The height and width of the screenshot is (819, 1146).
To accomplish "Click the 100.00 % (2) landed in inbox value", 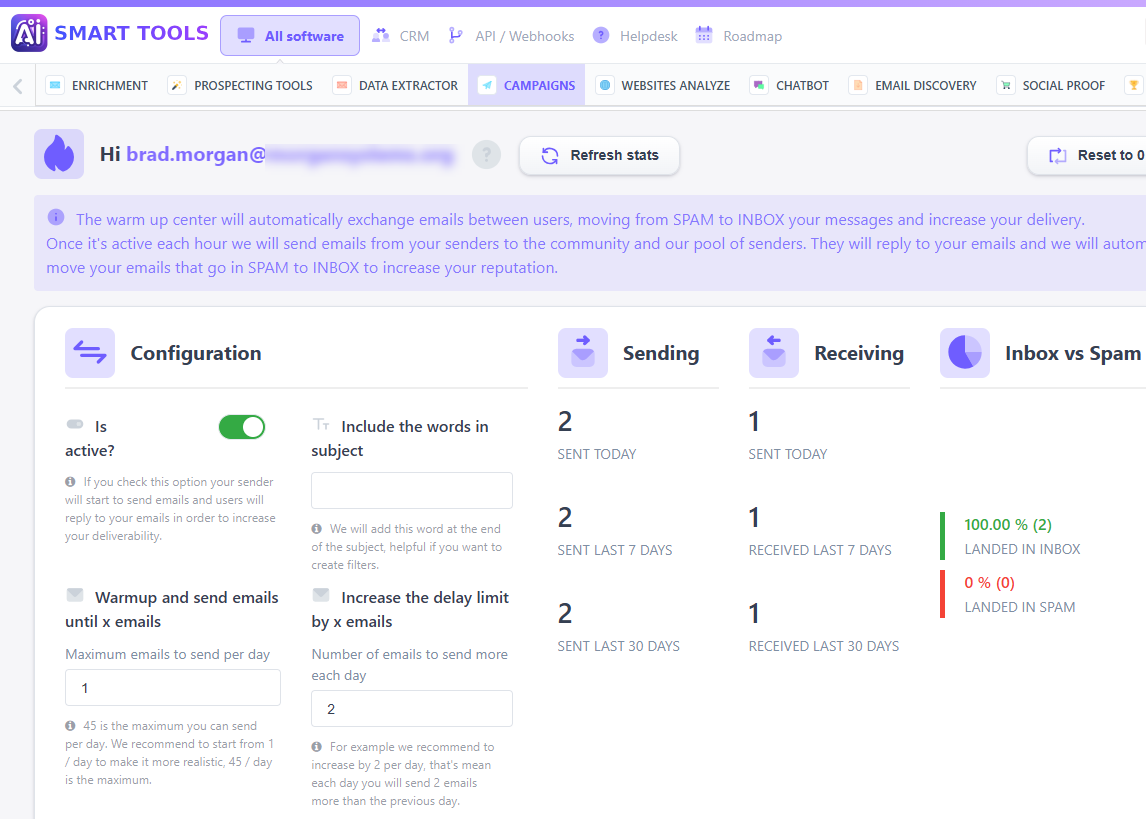I will point(1008,525).
